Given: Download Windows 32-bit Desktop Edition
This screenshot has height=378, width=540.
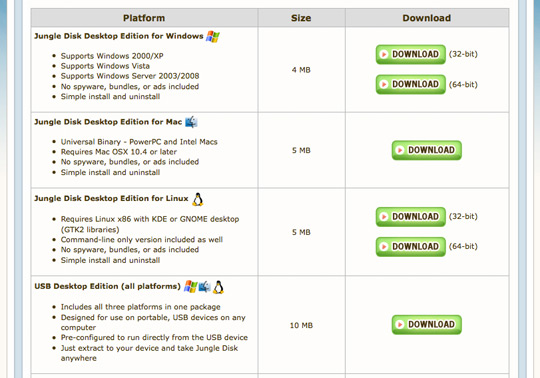Looking at the screenshot, I should tap(411, 54).
